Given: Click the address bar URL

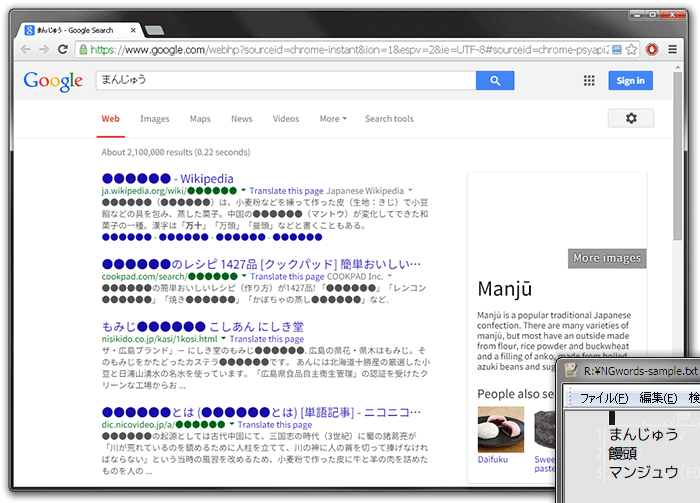Looking at the screenshot, I should coord(349,50).
